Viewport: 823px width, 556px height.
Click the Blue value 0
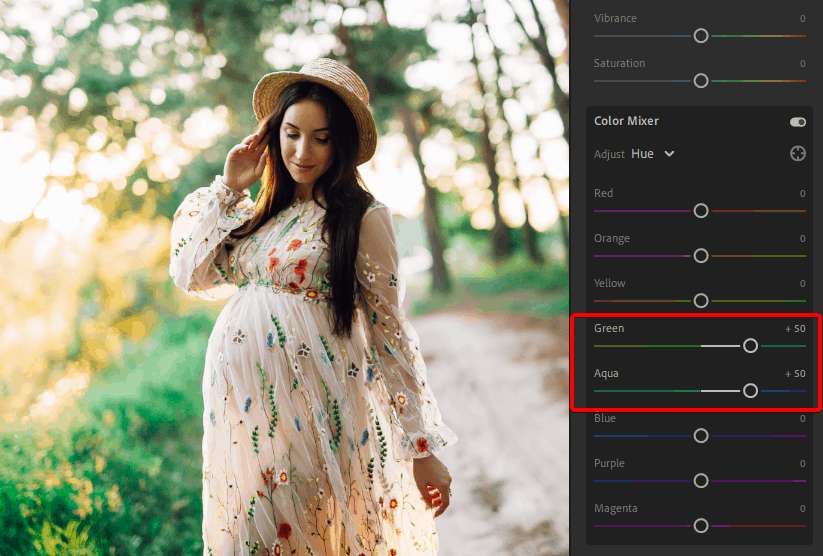point(803,418)
